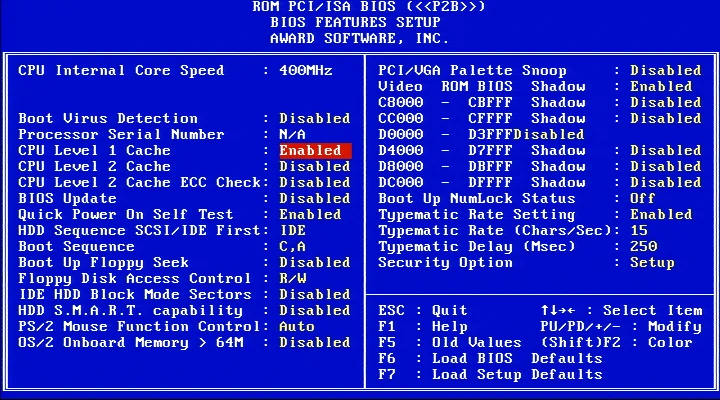
Task: Click the arrow keys Select Item hint
Action: pos(621,310)
